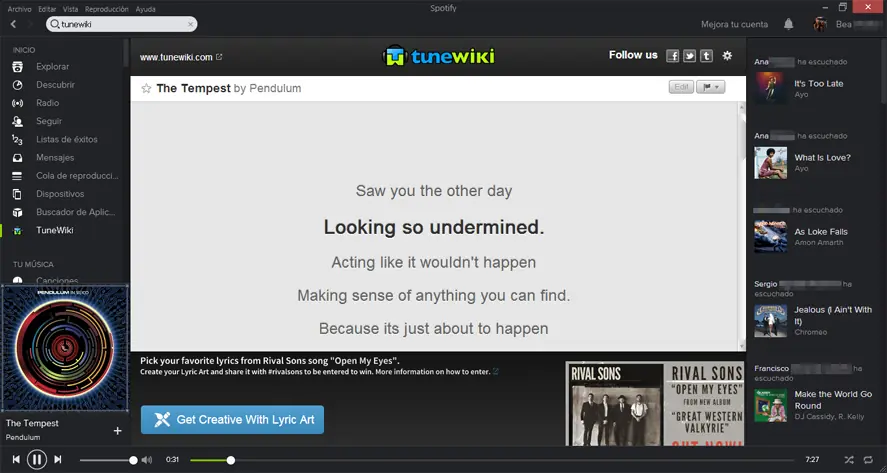887x473 pixels.
Task: Seek within the song progress bar
Action: coord(493,461)
